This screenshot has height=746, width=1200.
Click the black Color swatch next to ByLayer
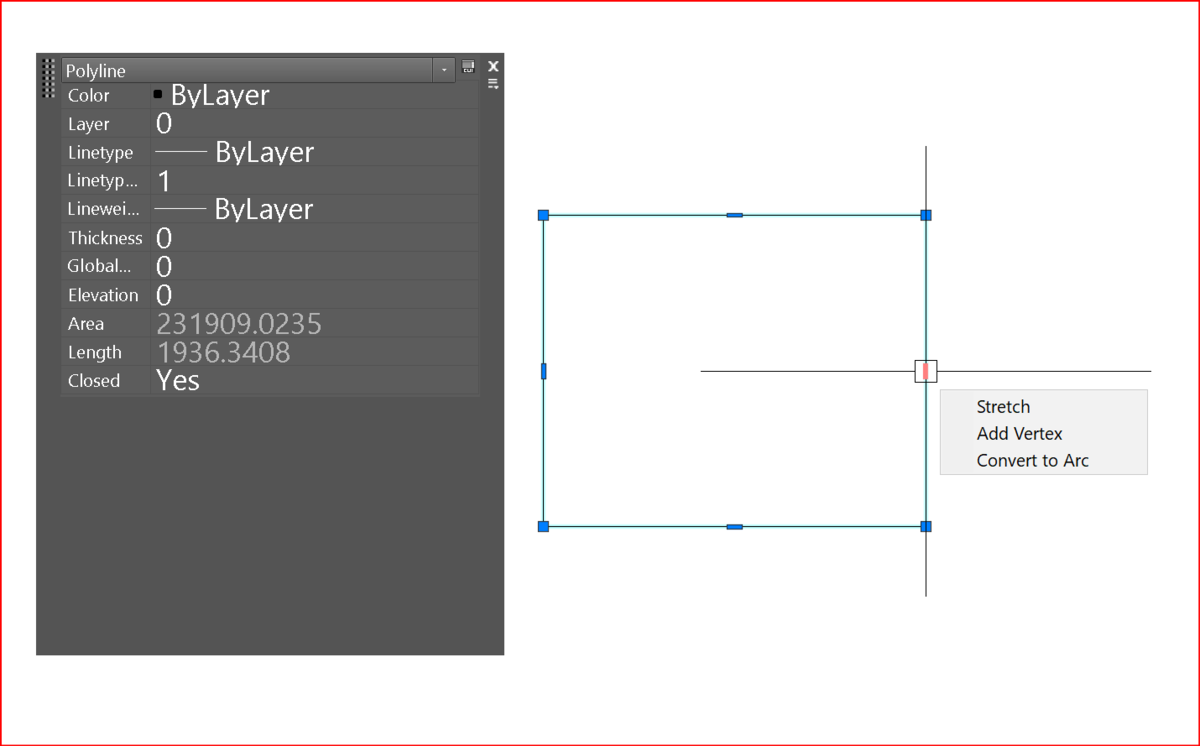pos(157,93)
